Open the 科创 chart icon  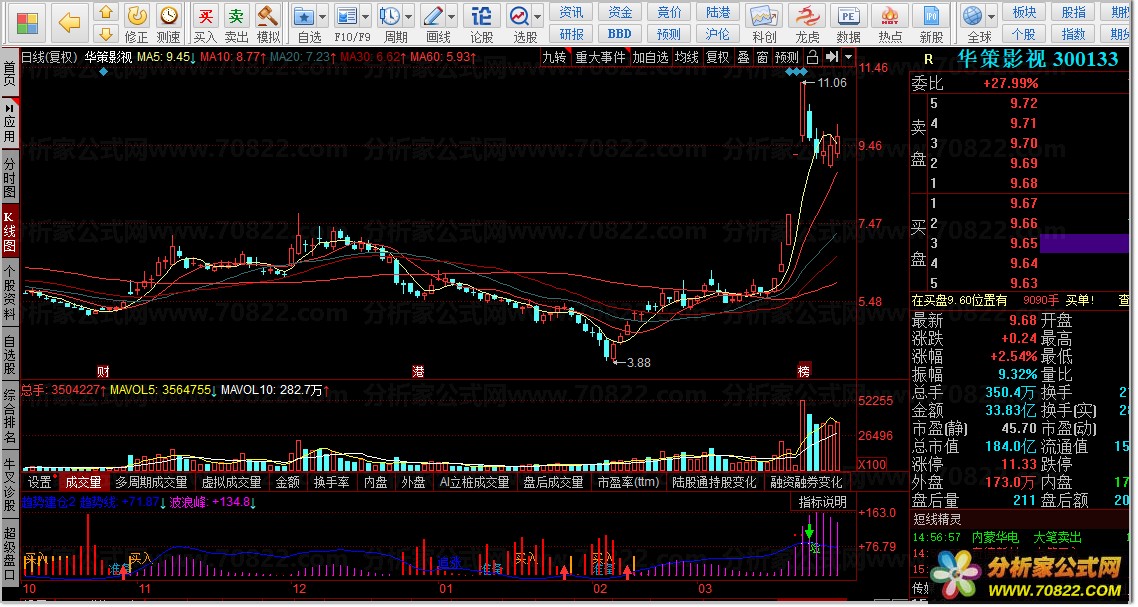pos(764,16)
